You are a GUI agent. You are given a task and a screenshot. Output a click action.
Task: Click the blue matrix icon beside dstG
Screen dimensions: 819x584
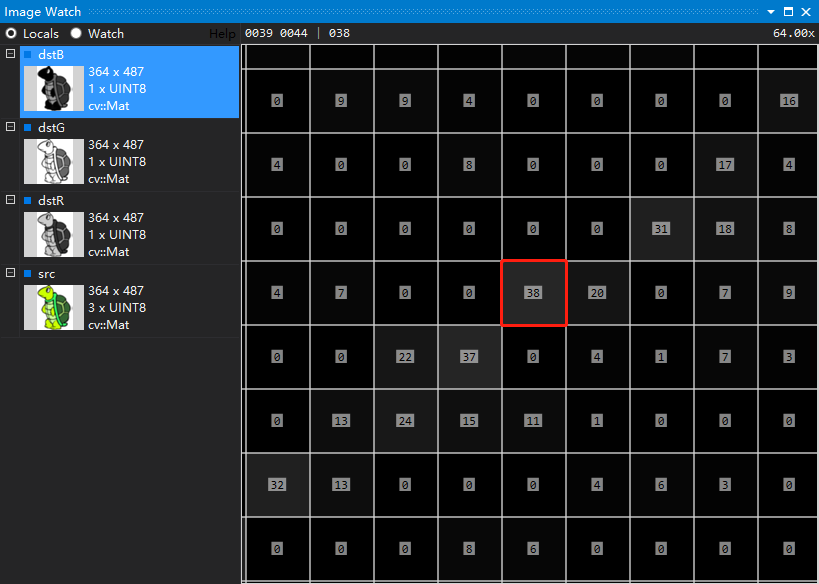coord(26,128)
